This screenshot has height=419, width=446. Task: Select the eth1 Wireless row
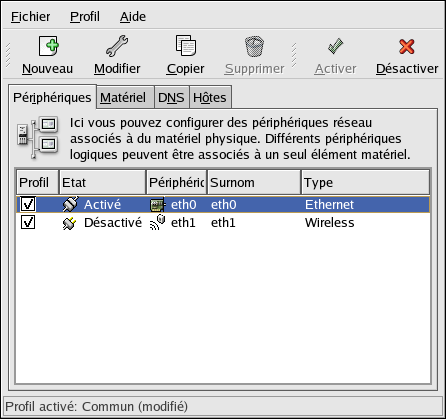223,223
